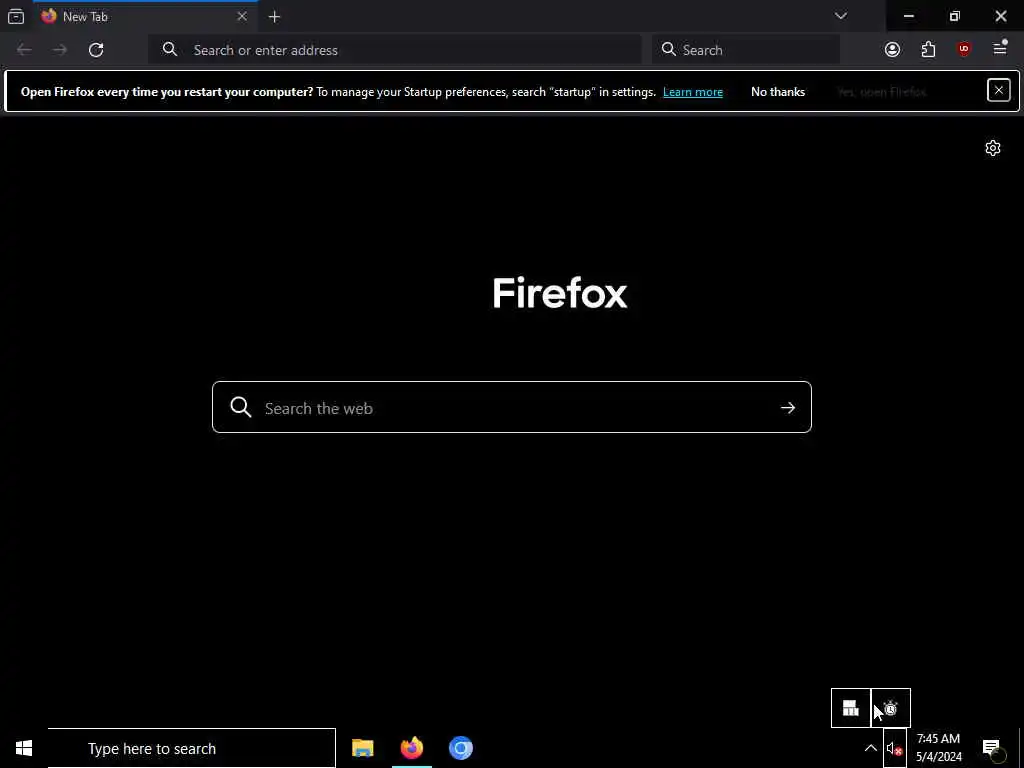Click the Yes, open Firefox button
Screen dimensions: 1024x768
(x=882, y=92)
